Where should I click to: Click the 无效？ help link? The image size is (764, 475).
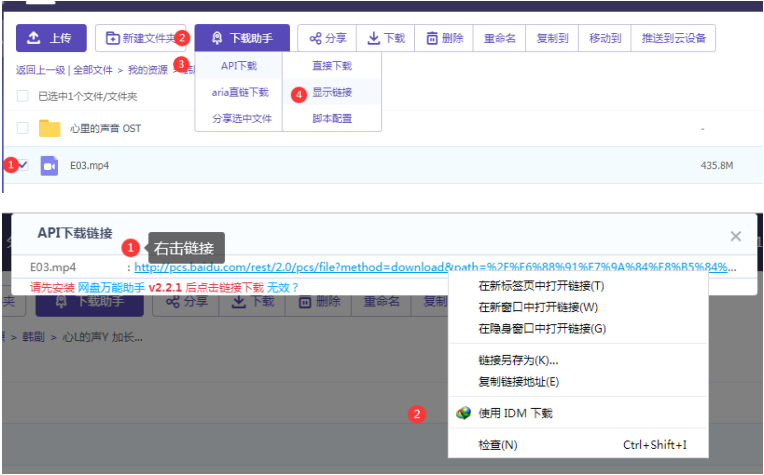[x=283, y=287]
